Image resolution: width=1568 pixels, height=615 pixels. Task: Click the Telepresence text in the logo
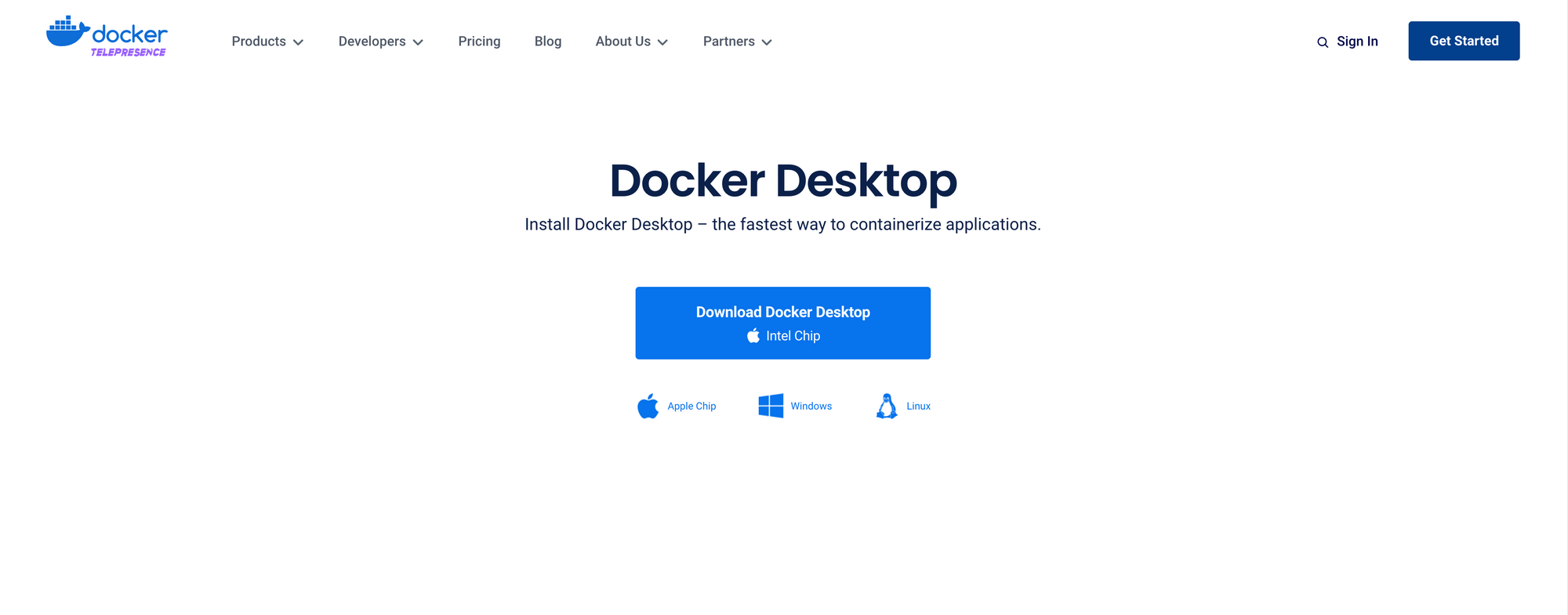coord(128,52)
